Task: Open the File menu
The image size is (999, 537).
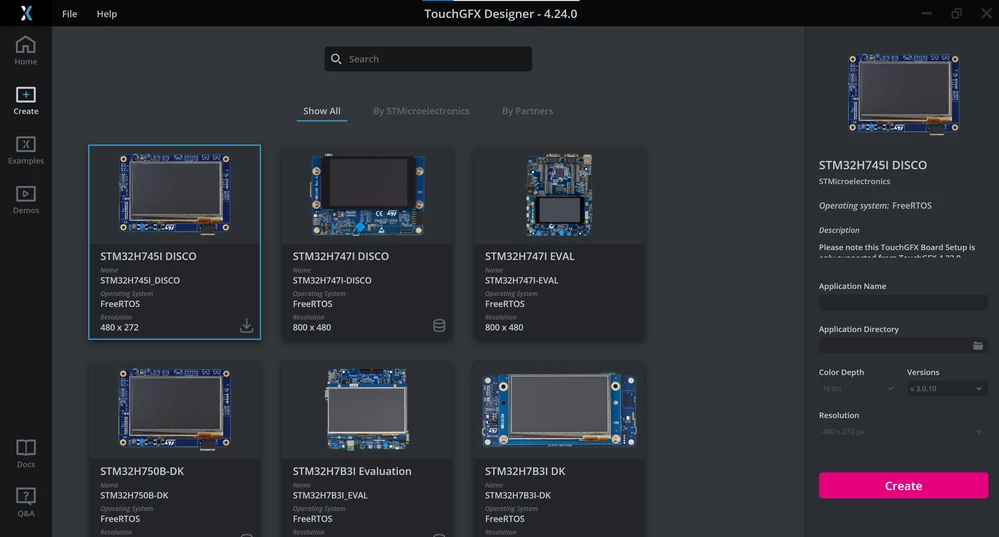Action: coord(69,13)
